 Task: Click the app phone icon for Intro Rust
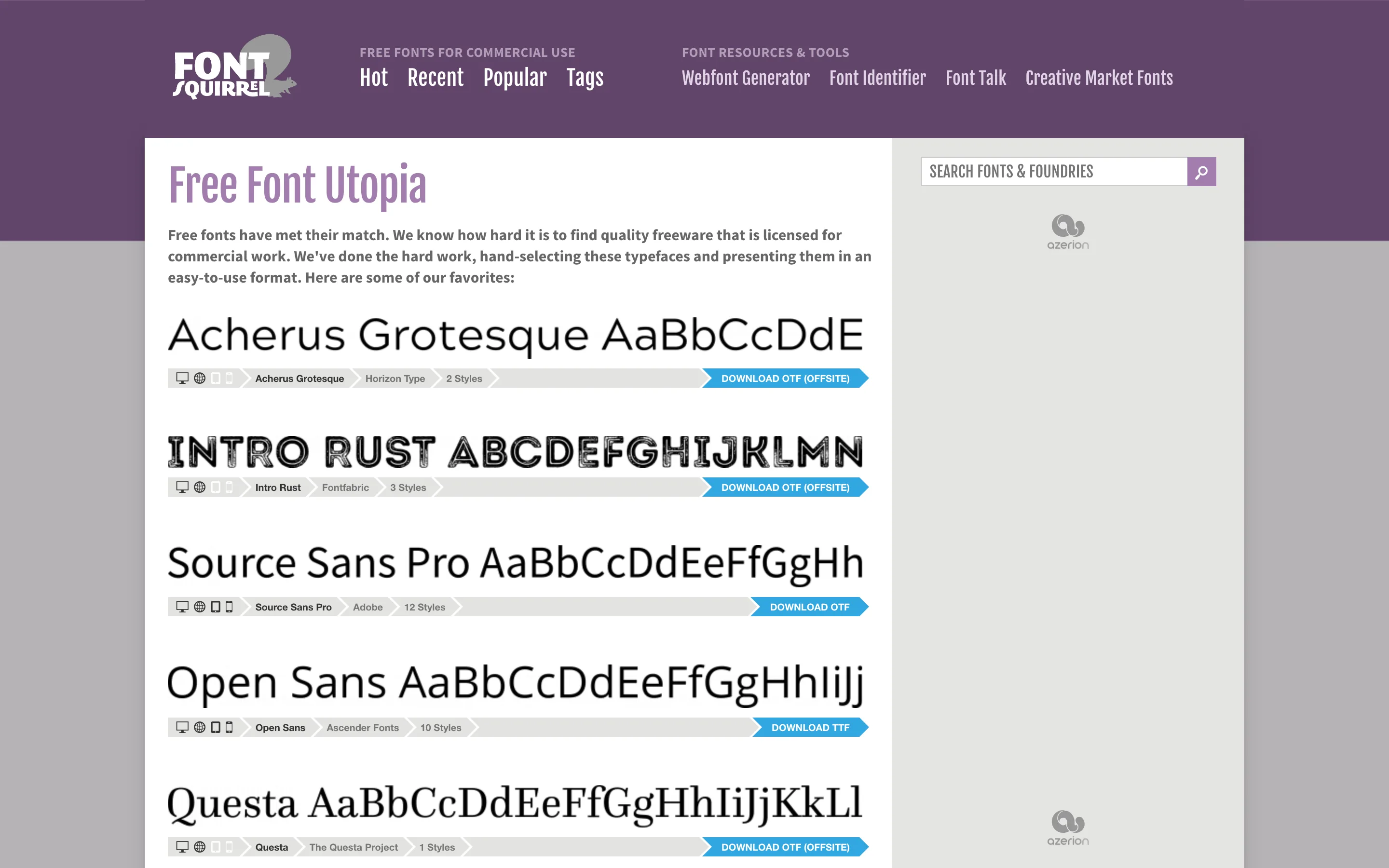229,488
